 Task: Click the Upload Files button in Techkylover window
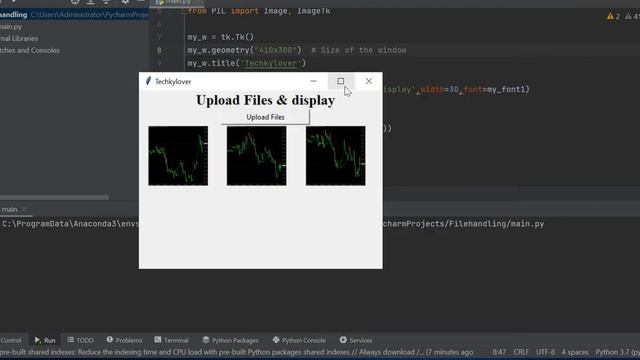pyautogui.click(x=265, y=117)
